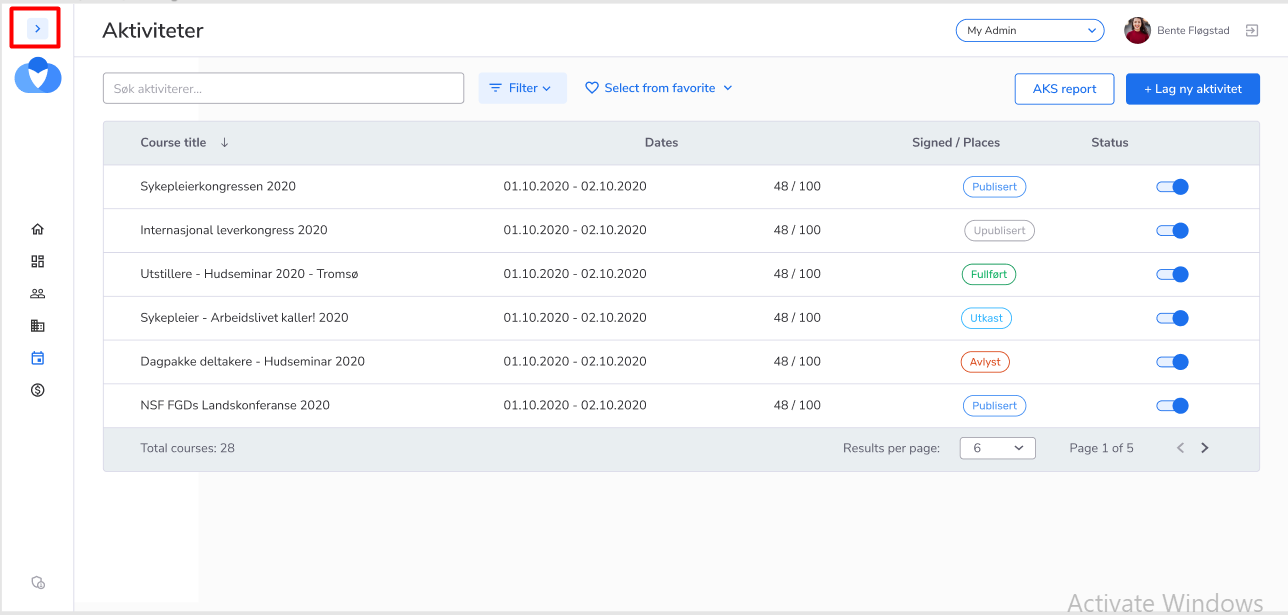Click the Avlyst status badge
Screen dimensions: 1288x615
tap(985, 362)
